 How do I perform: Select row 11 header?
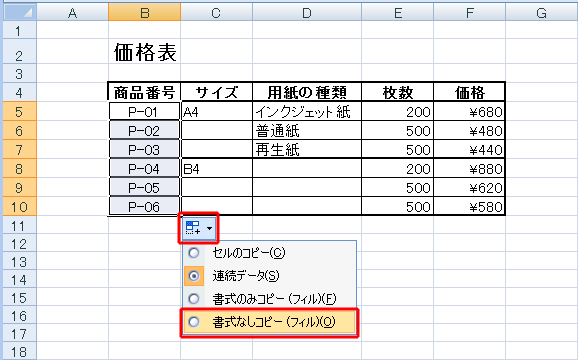[x=20, y=225]
